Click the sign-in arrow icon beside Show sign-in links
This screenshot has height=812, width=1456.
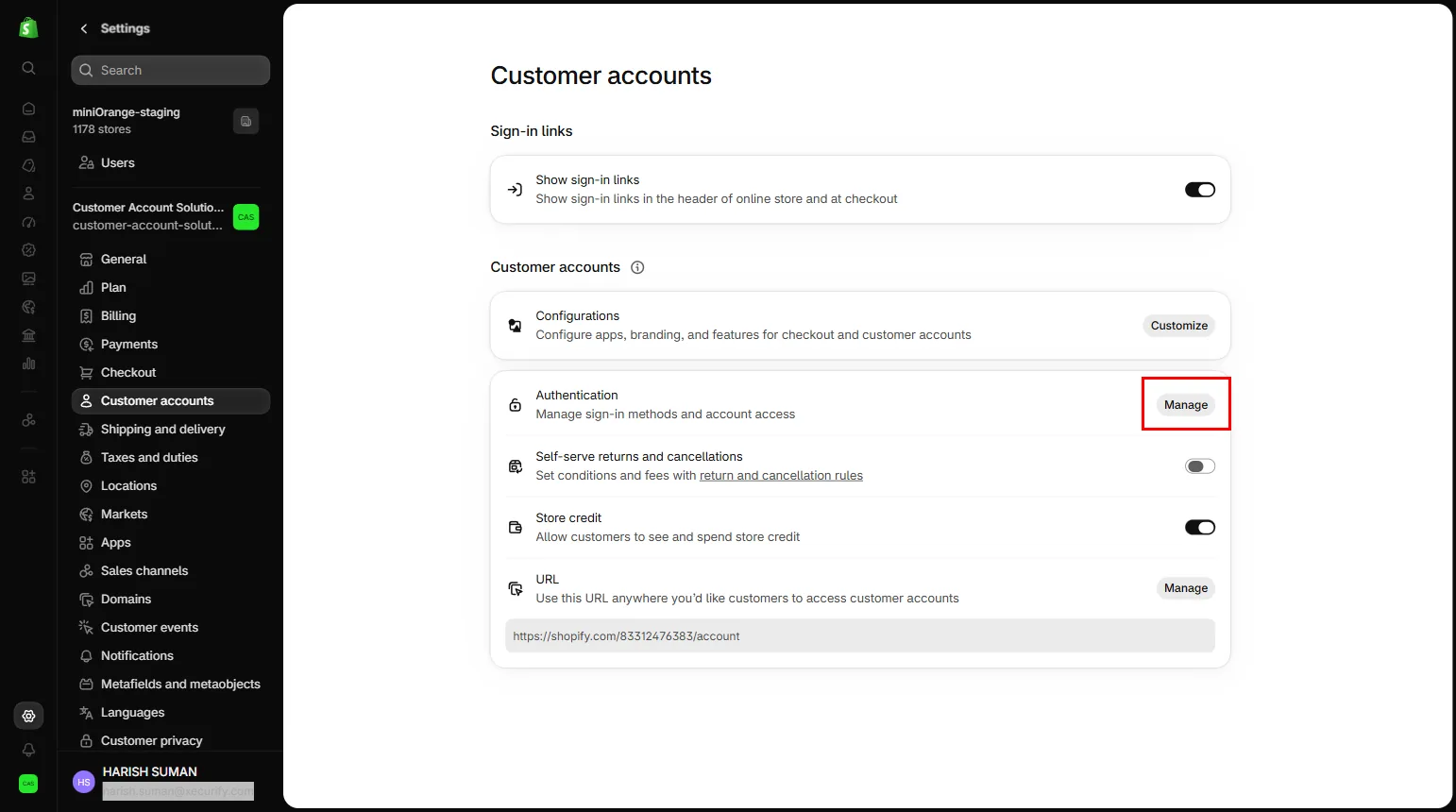click(515, 190)
